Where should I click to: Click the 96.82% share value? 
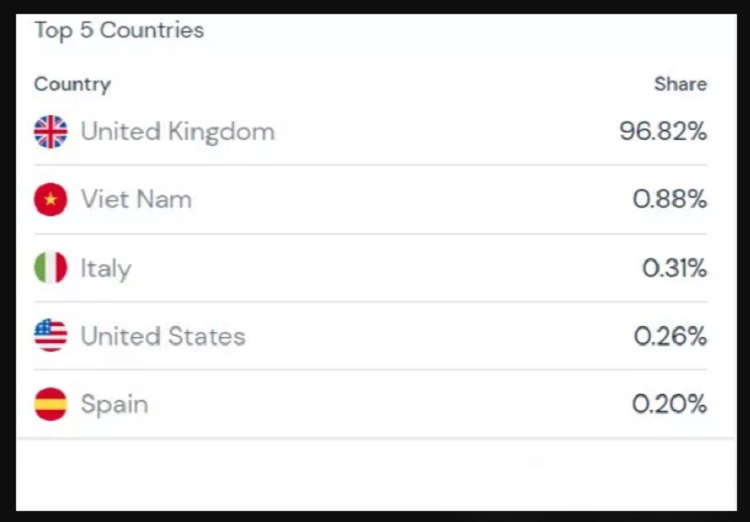click(x=663, y=131)
